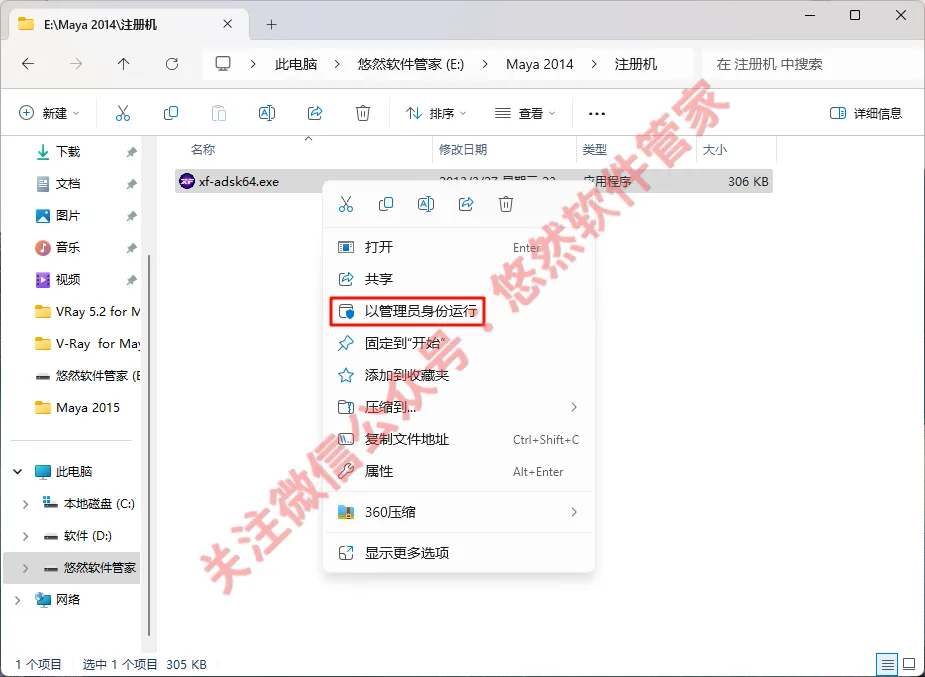
Task: Expand the 软件 (D:) tree node
Action: click(25, 535)
